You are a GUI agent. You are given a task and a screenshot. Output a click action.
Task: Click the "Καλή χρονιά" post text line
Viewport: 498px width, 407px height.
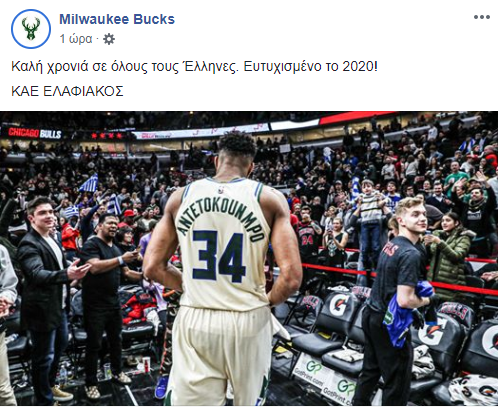pos(194,67)
